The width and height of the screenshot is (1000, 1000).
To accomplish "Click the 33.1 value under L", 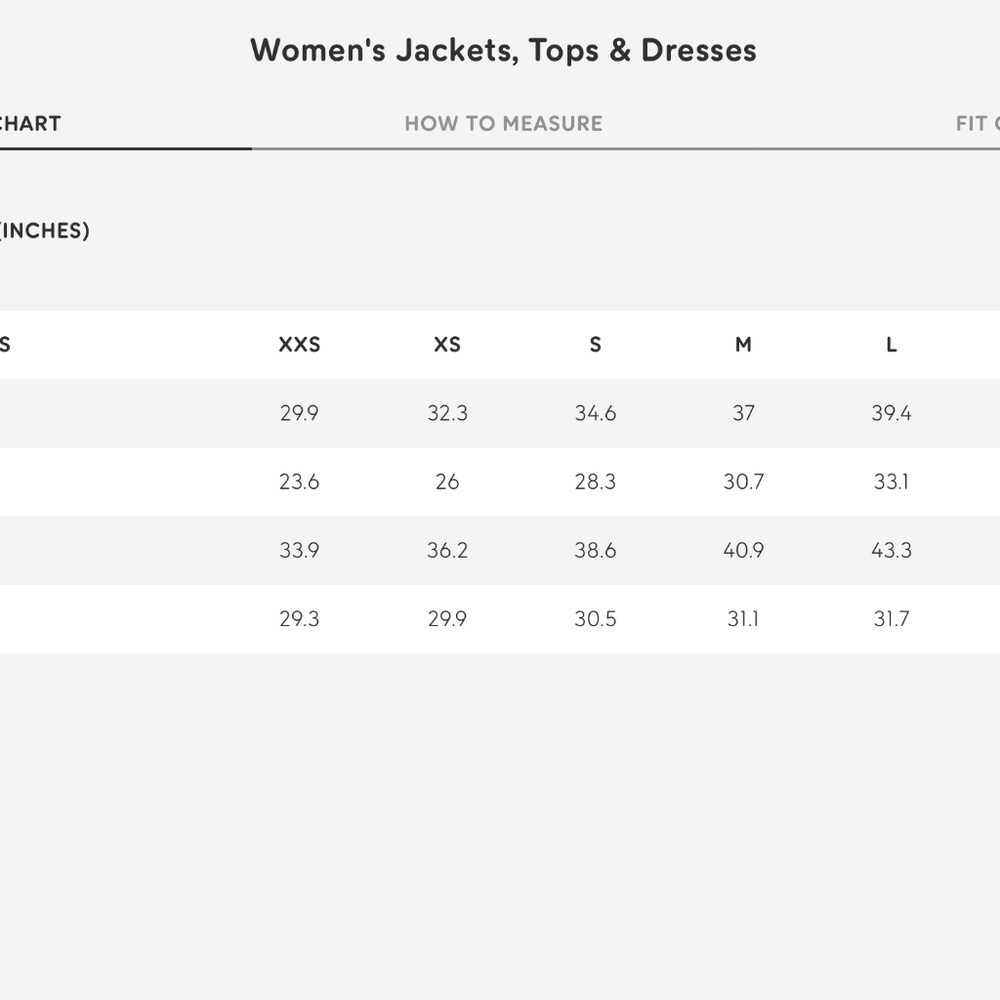I will (891, 482).
